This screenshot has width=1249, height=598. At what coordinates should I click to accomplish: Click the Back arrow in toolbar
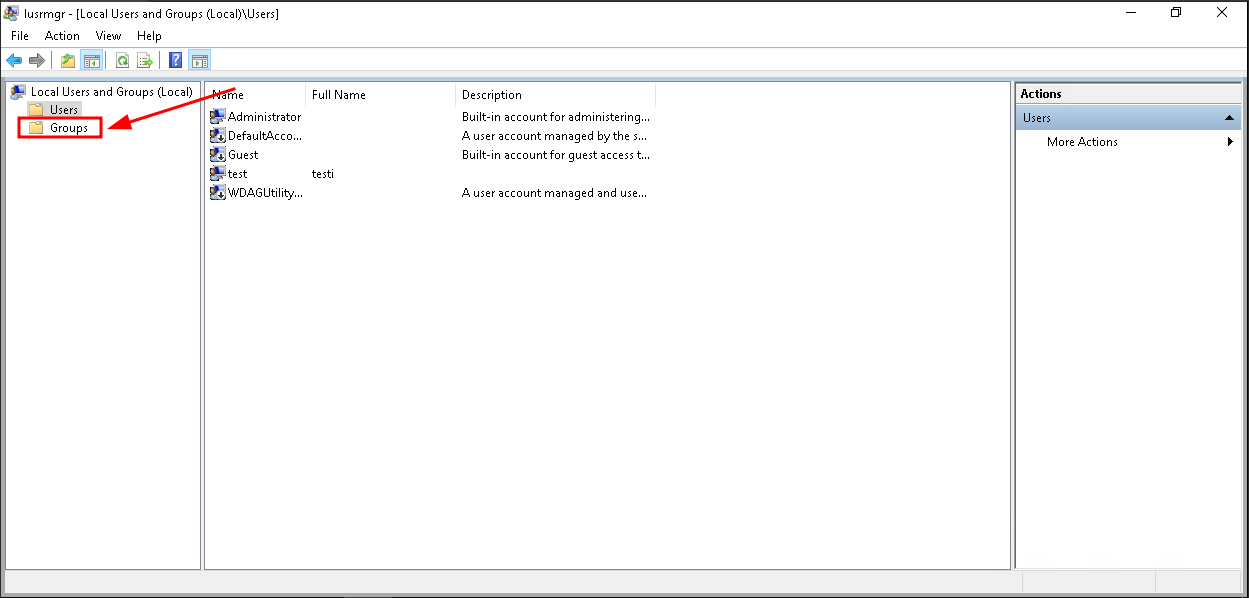tap(14, 60)
